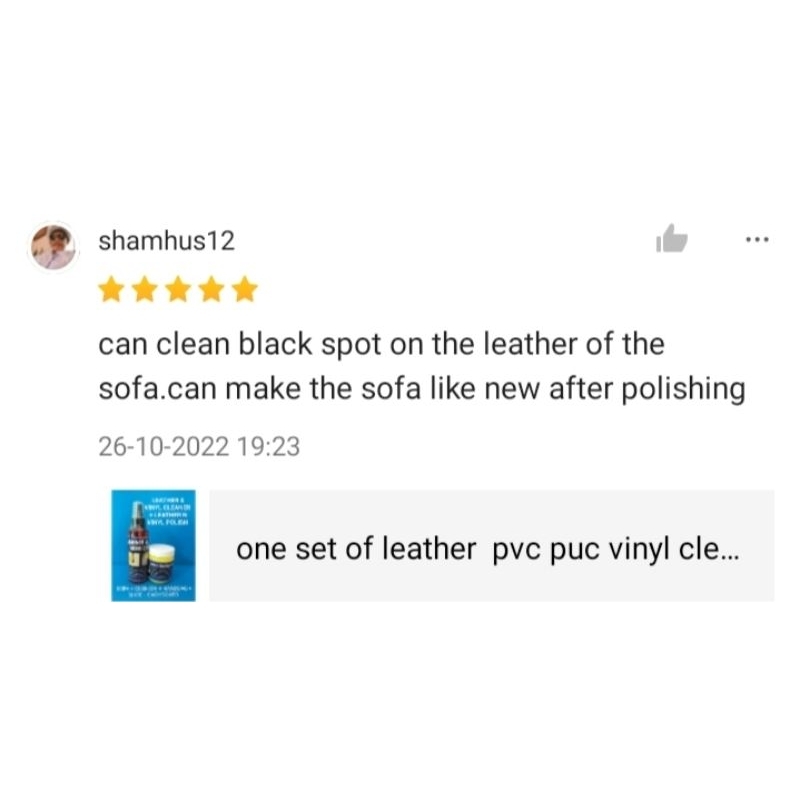Screen dimensions: 800x800
Task: Select the review line ending 'after polishing'
Action: click(x=422, y=390)
